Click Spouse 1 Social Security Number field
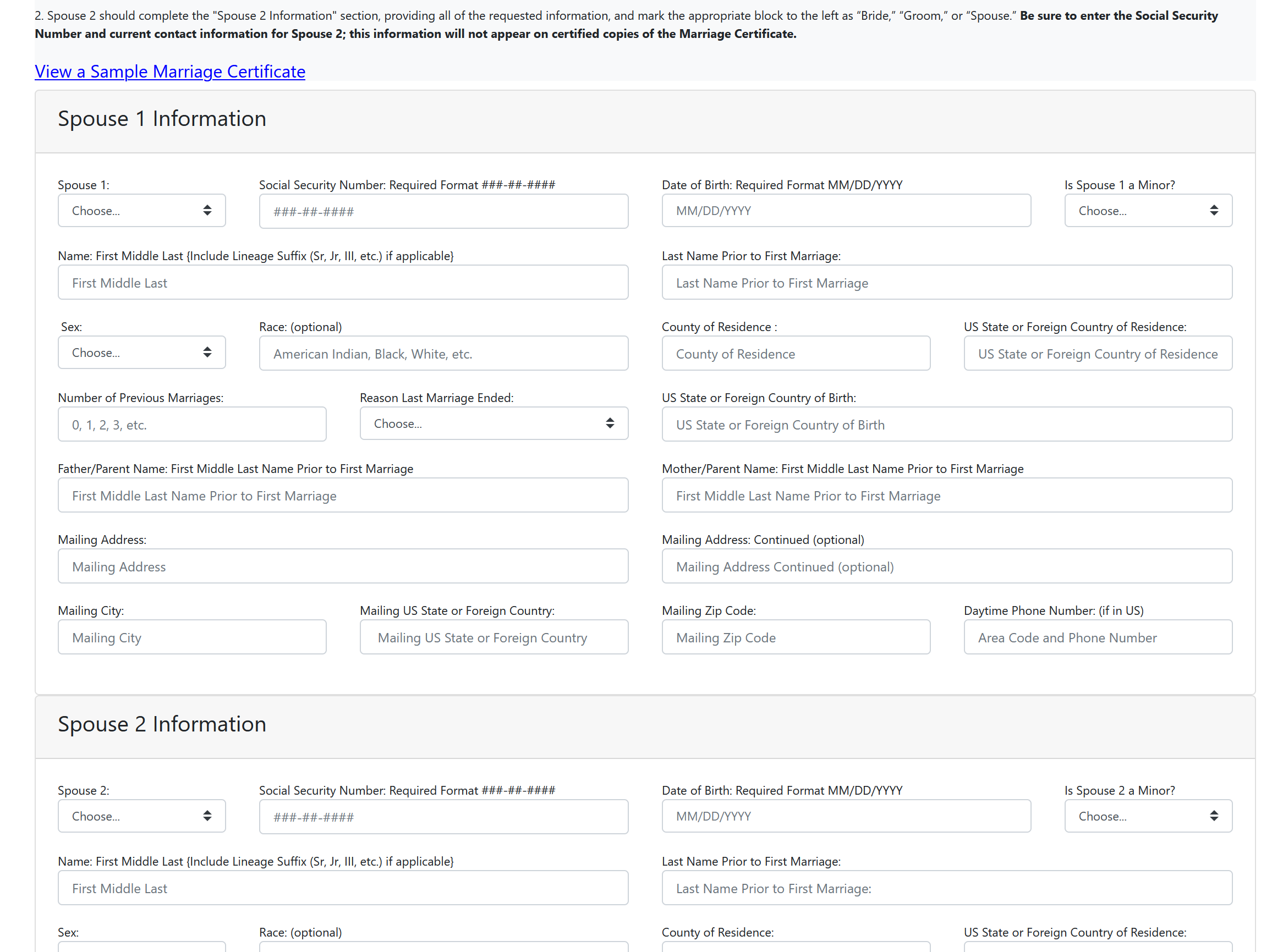1261x952 pixels. (x=443, y=211)
